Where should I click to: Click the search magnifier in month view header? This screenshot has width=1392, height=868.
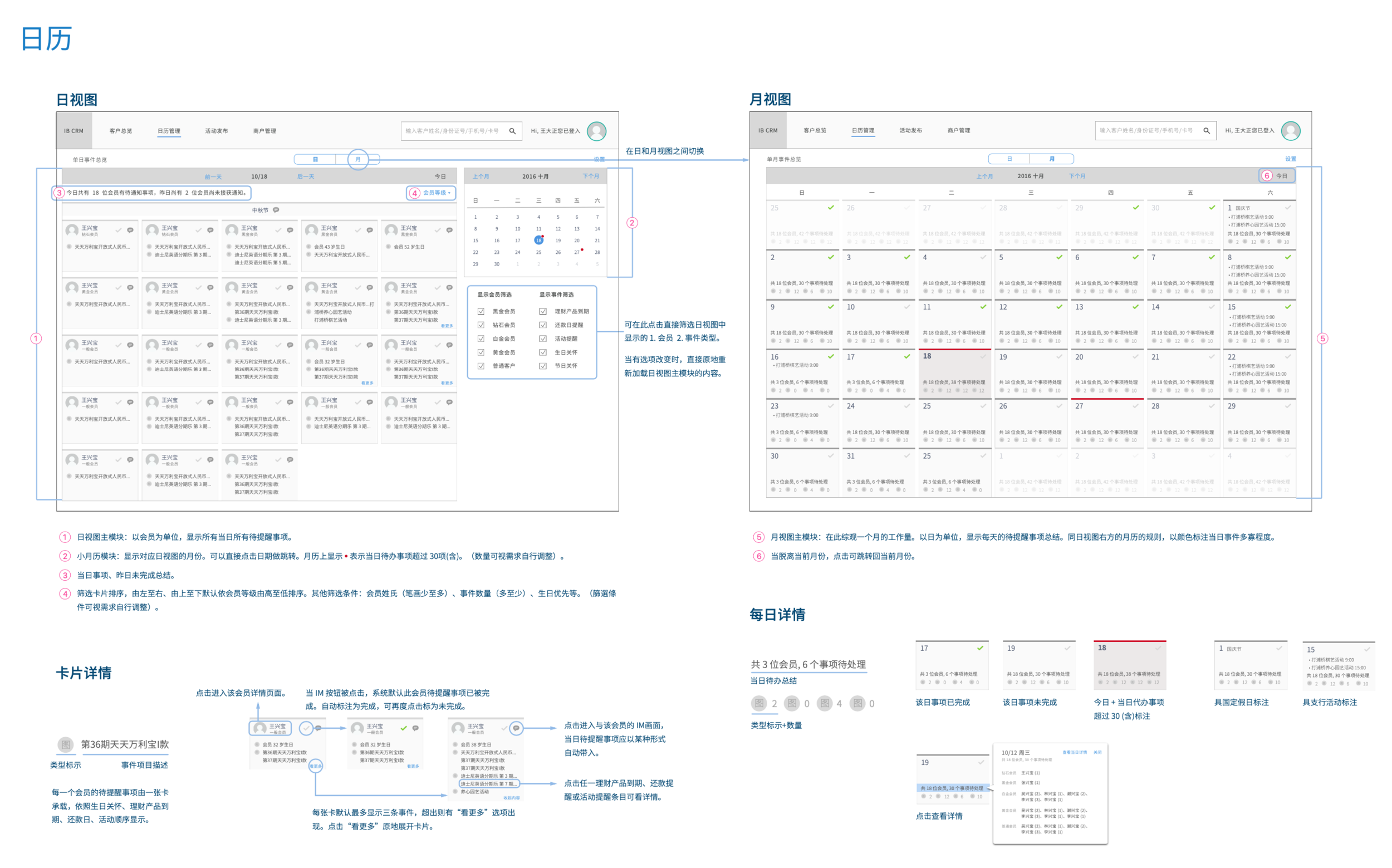[x=1206, y=130]
